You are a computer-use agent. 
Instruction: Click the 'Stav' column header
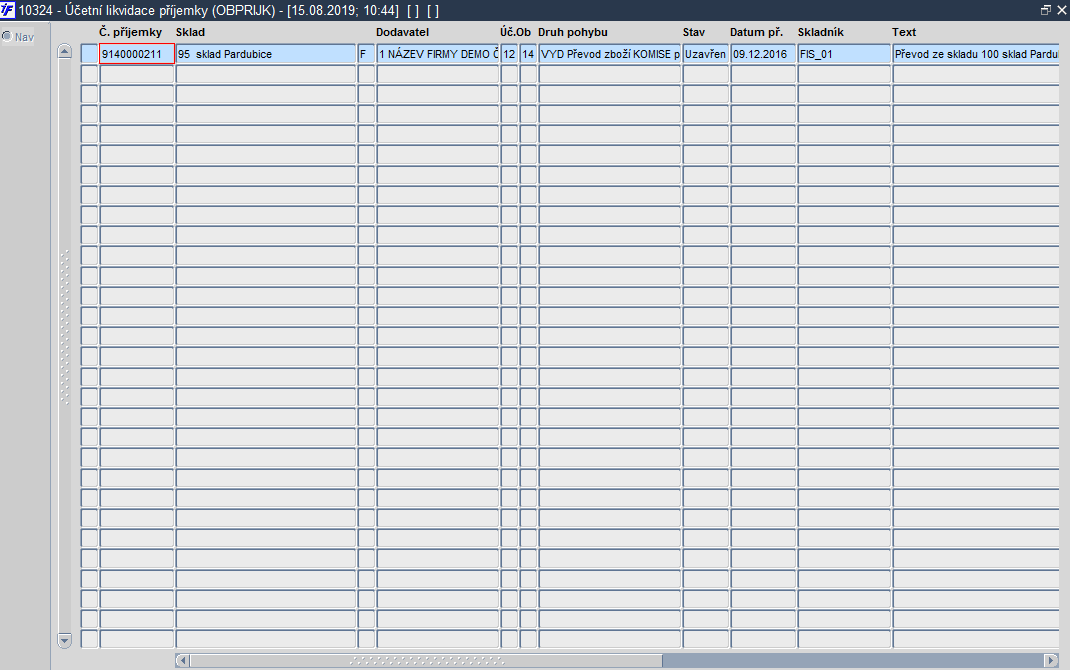(x=694, y=32)
